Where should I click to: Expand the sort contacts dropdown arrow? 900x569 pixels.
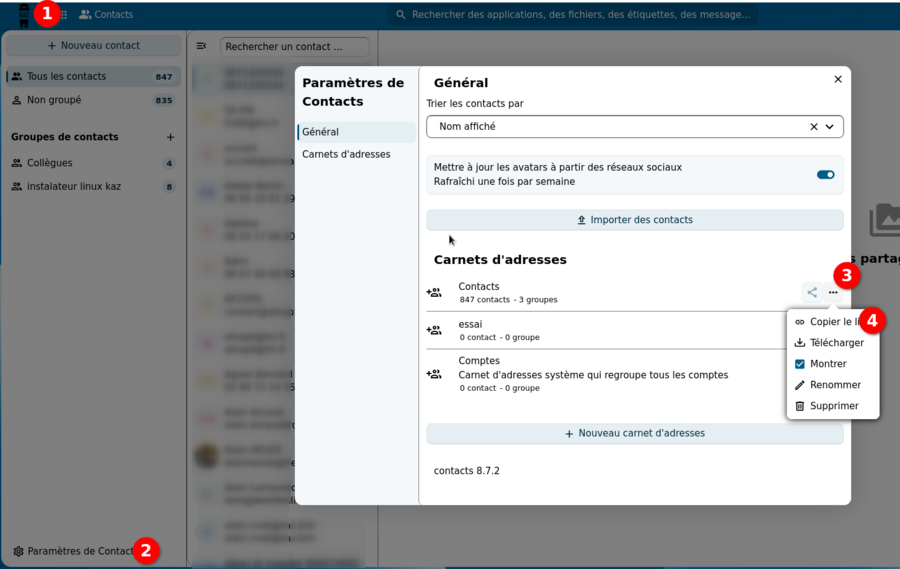click(x=829, y=127)
